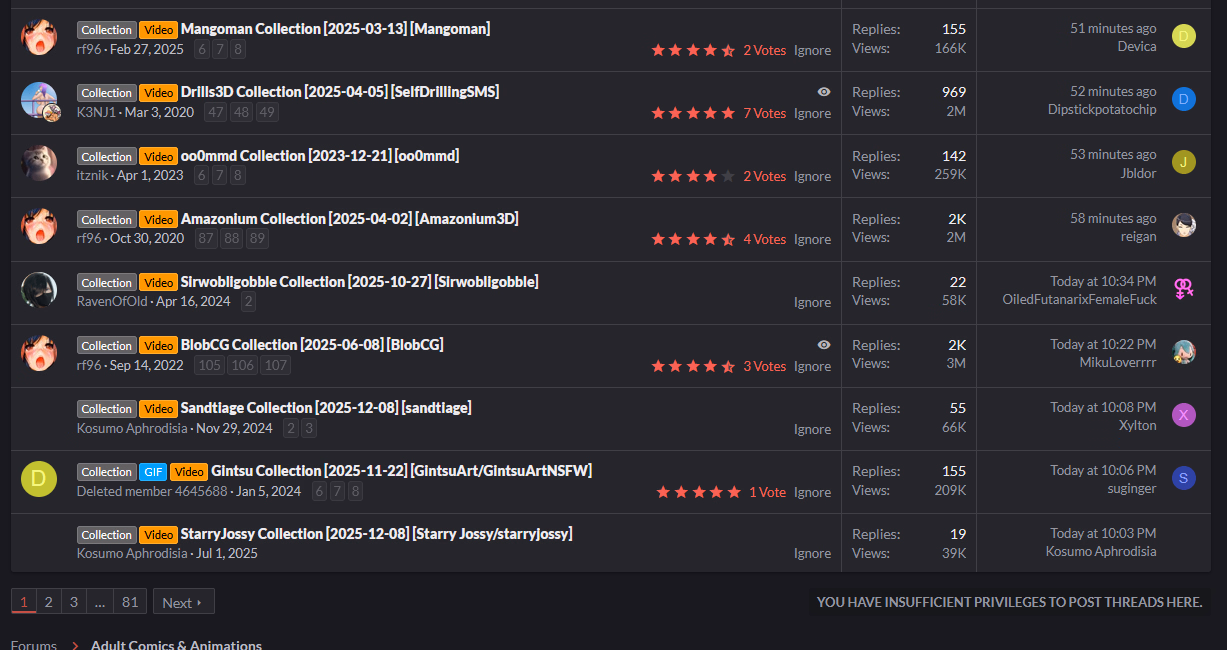The image size is (1227, 650).
Task: Toggle the watch eye icon on BlobCG thread
Action: (823, 345)
